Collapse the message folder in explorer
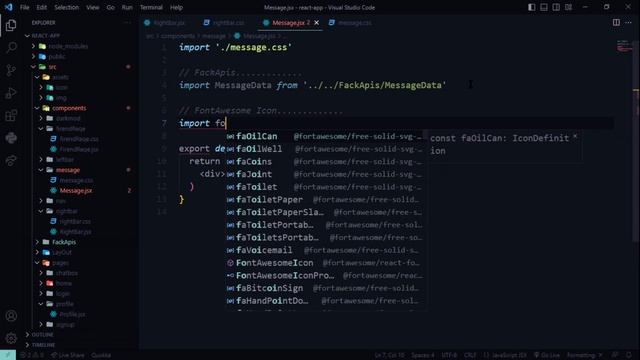Screen dimensions: 640x360 coord(41,170)
